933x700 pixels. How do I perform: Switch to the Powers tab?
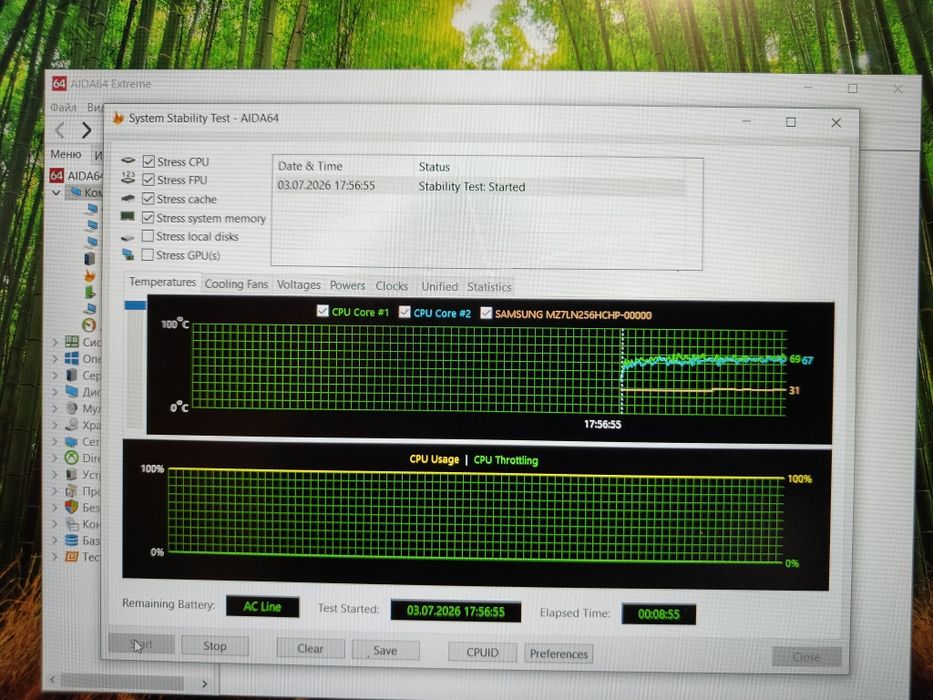click(347, 286)
